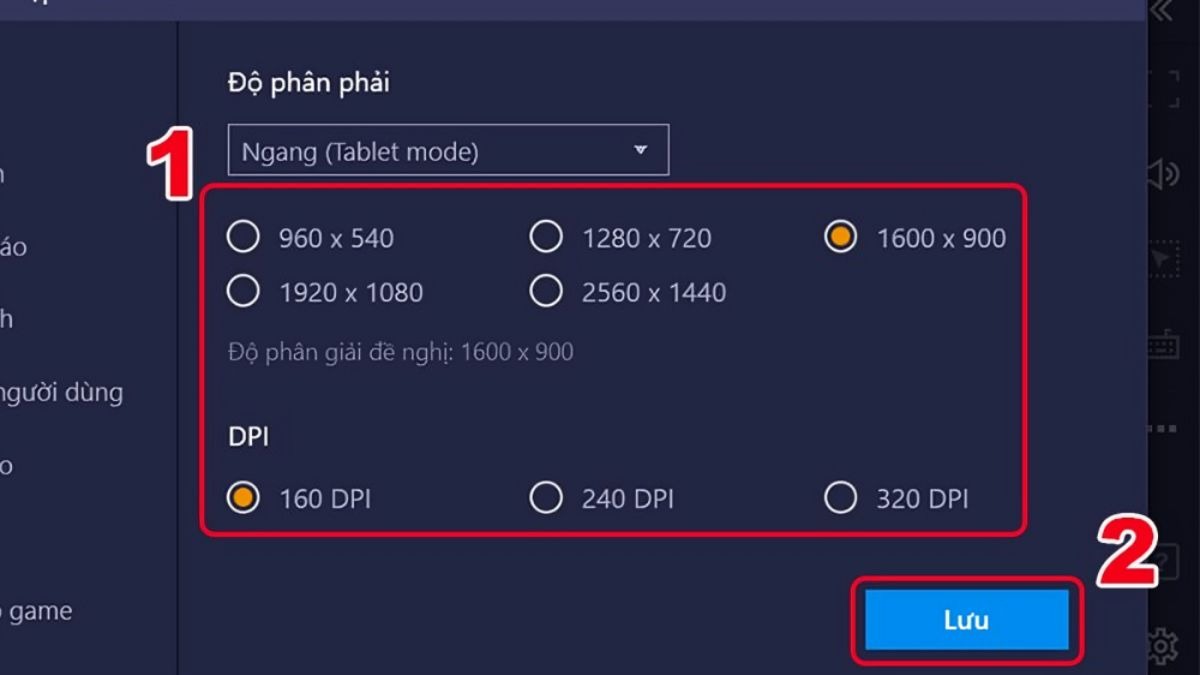Viewport: 1200px width, 675px height.
Task: Collapse the sidebar with double-chevron icon
Action: 1161,11
